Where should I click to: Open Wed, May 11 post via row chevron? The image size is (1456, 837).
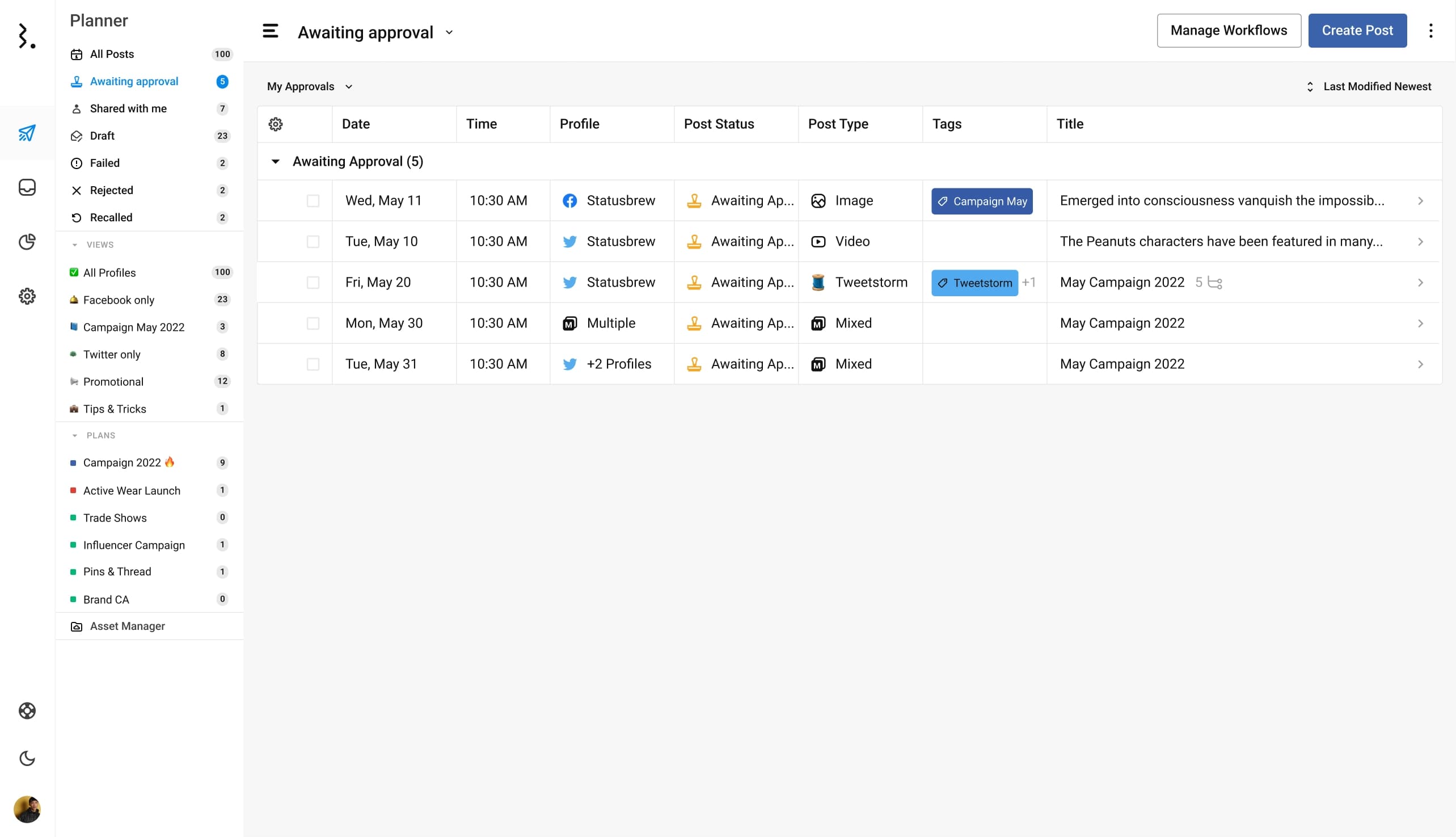pyautogui.click(x=1420, y=201)
